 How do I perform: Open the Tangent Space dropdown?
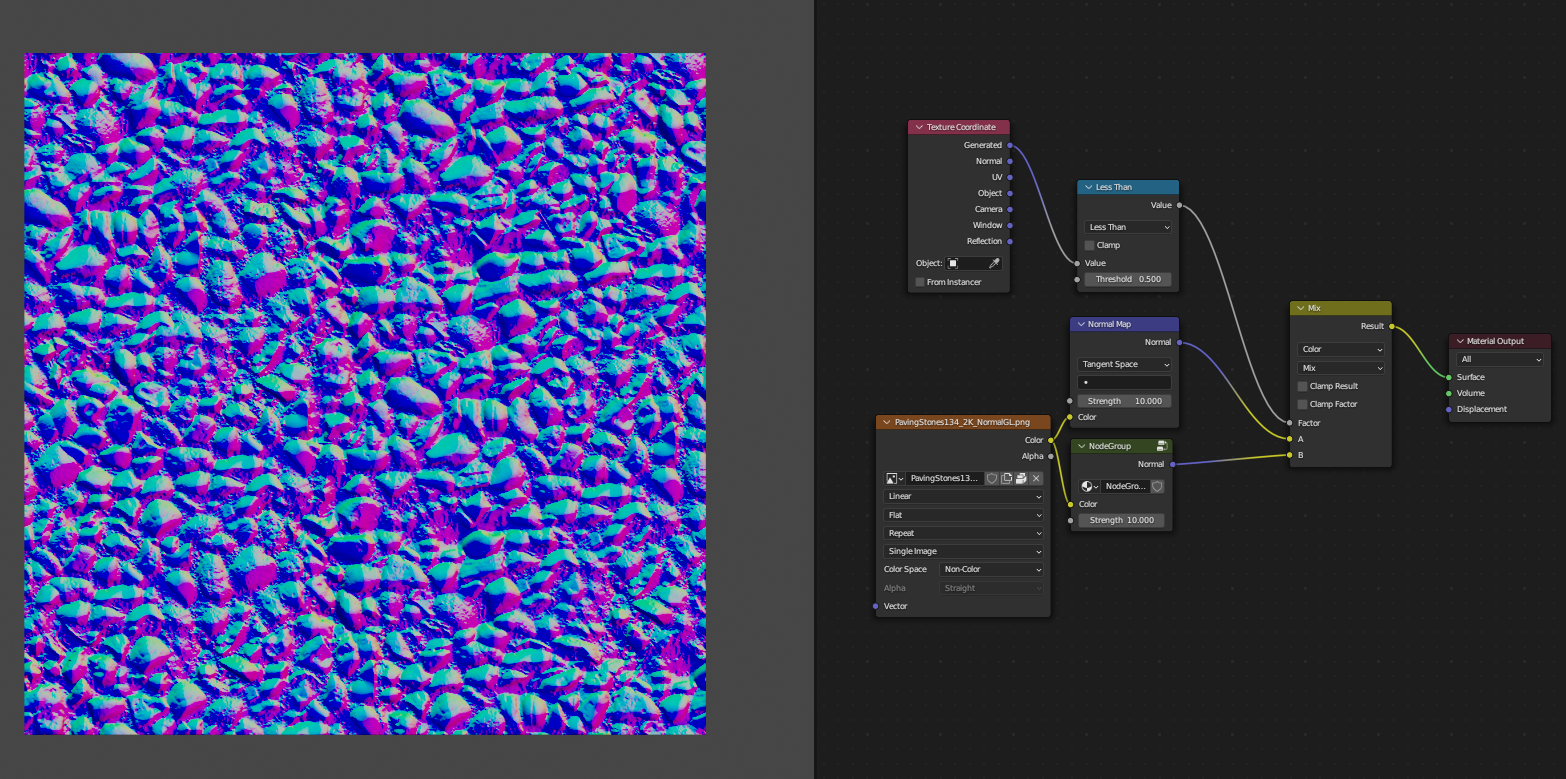pyautogui.click(x=1124, y=364)
